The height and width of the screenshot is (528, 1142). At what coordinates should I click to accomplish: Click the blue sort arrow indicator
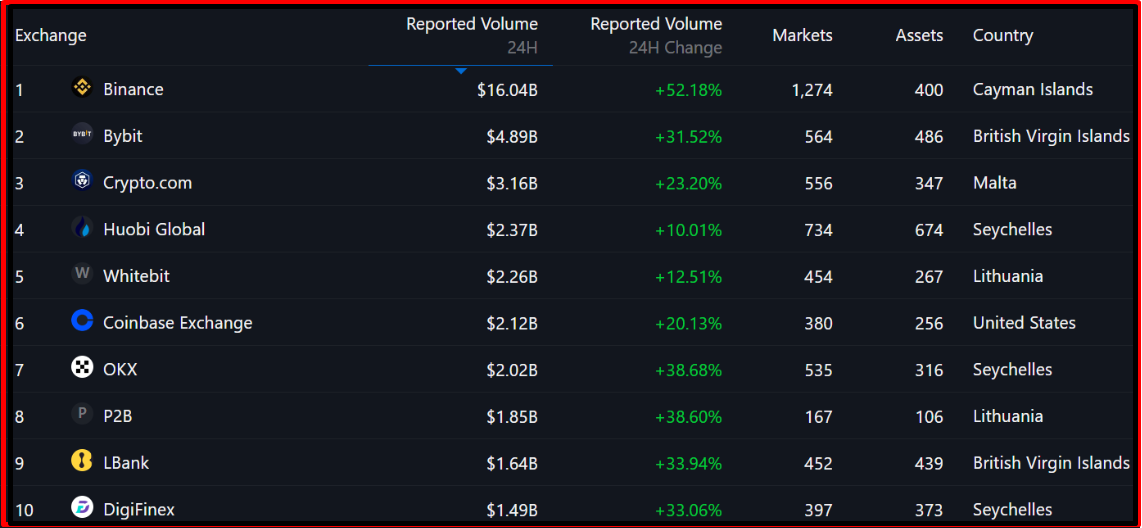[461, 71]
